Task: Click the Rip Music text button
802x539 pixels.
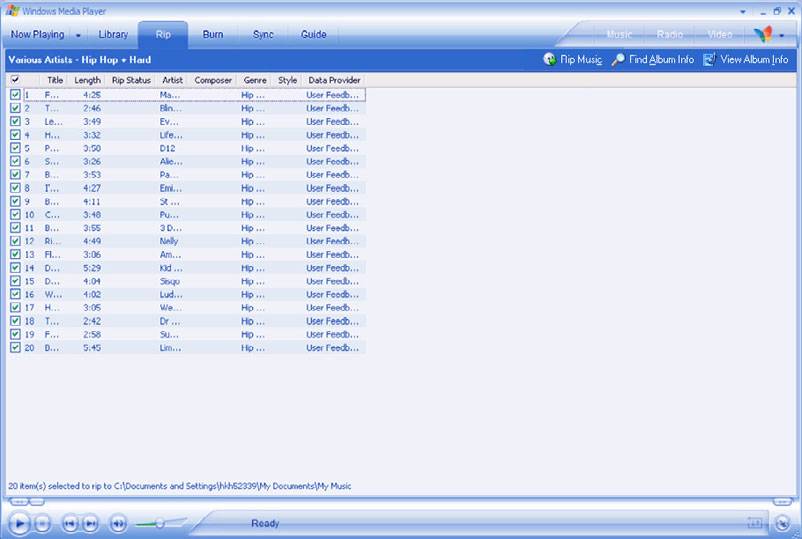Action: [581, 59]
